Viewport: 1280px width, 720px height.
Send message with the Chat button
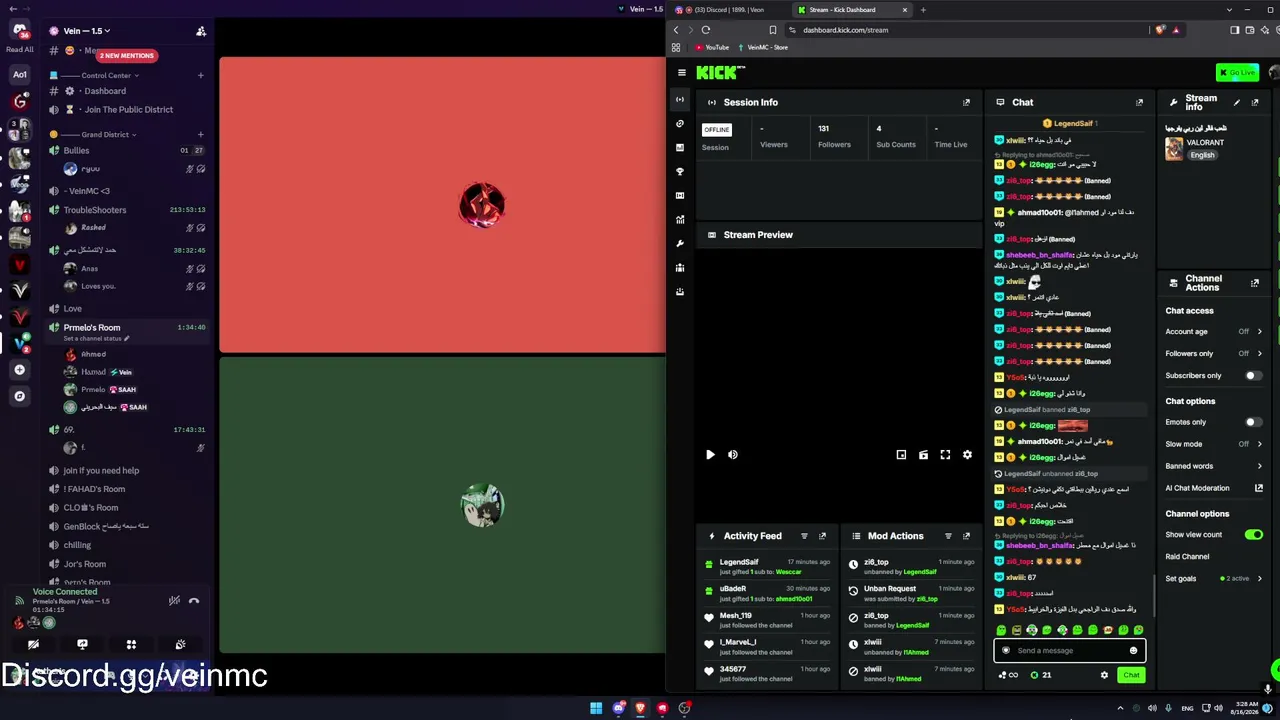(x=1131, y=675)
